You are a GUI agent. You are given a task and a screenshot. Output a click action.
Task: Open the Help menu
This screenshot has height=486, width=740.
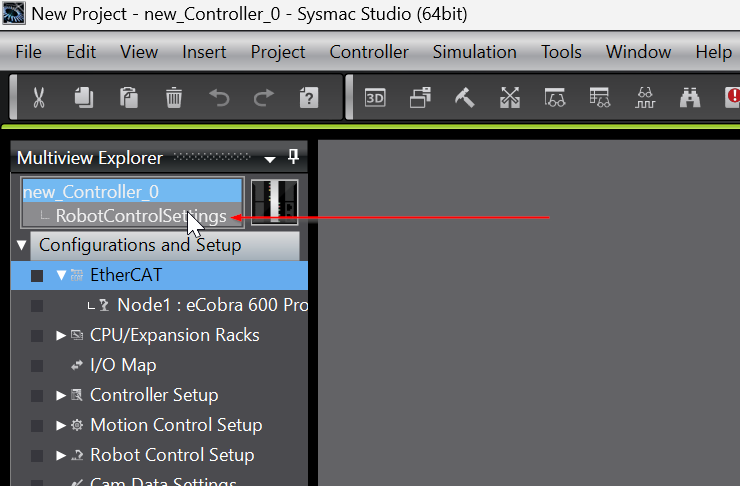(714, 52)
